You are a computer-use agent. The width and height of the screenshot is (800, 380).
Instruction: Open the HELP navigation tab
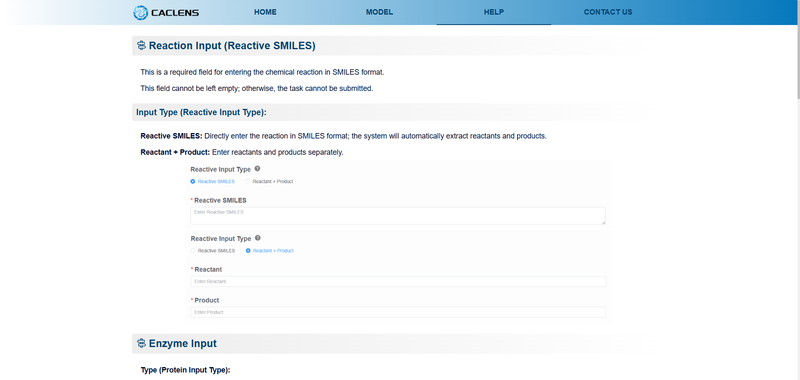point(494,12)
